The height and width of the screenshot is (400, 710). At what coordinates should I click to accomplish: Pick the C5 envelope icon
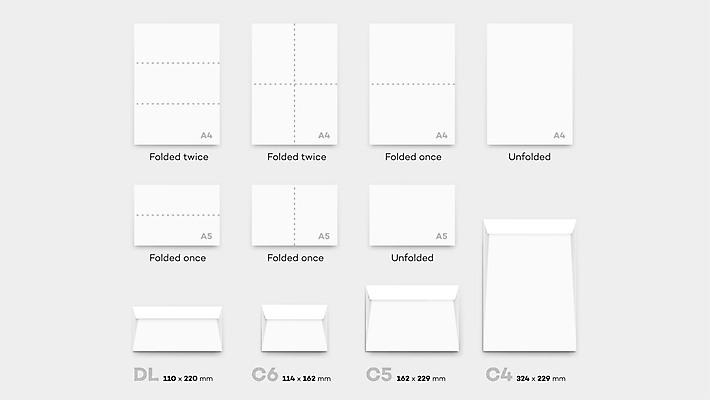click(x=412, y=319)
